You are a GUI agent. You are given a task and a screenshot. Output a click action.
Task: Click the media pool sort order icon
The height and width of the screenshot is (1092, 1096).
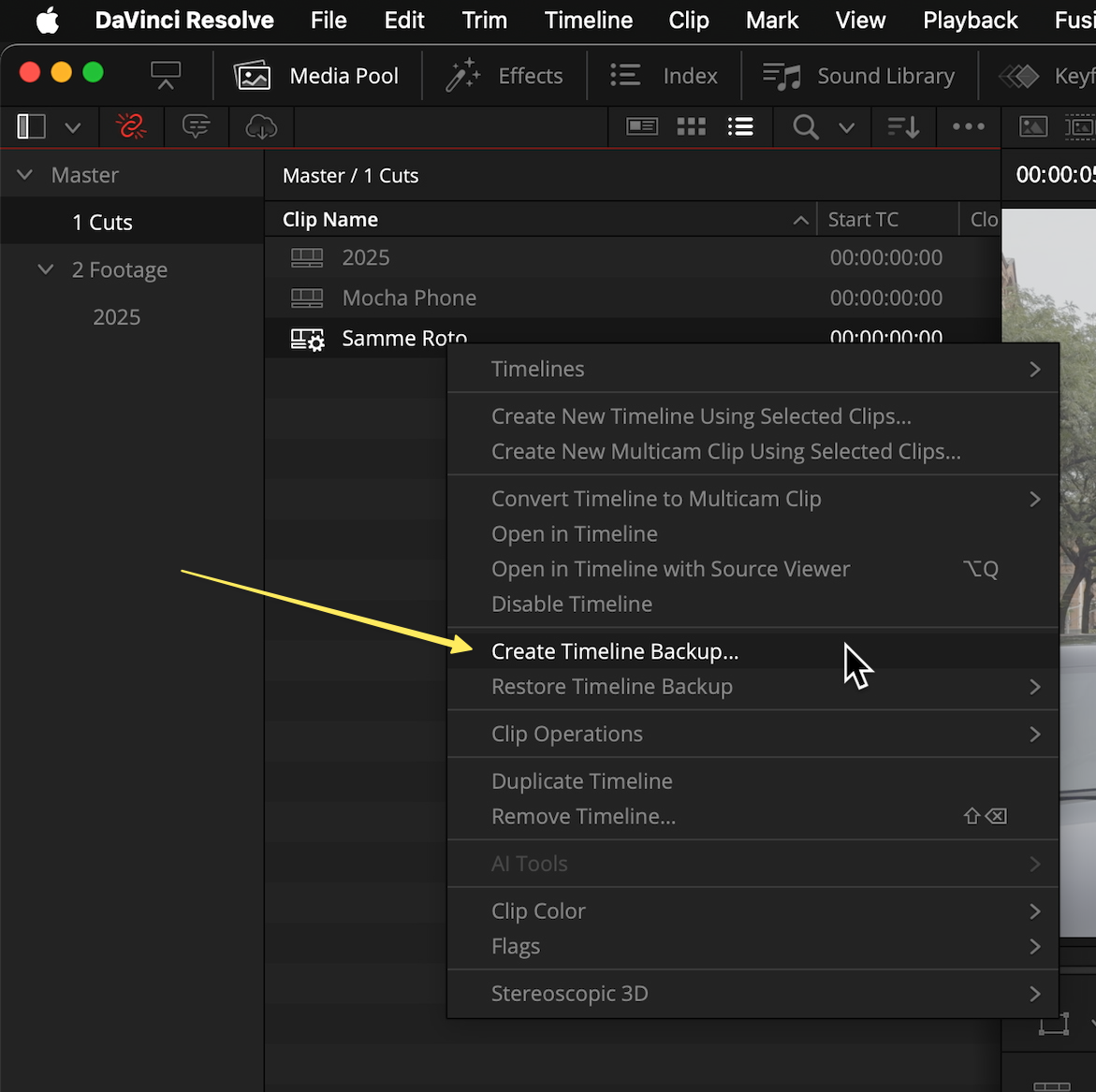coord(903,127)
